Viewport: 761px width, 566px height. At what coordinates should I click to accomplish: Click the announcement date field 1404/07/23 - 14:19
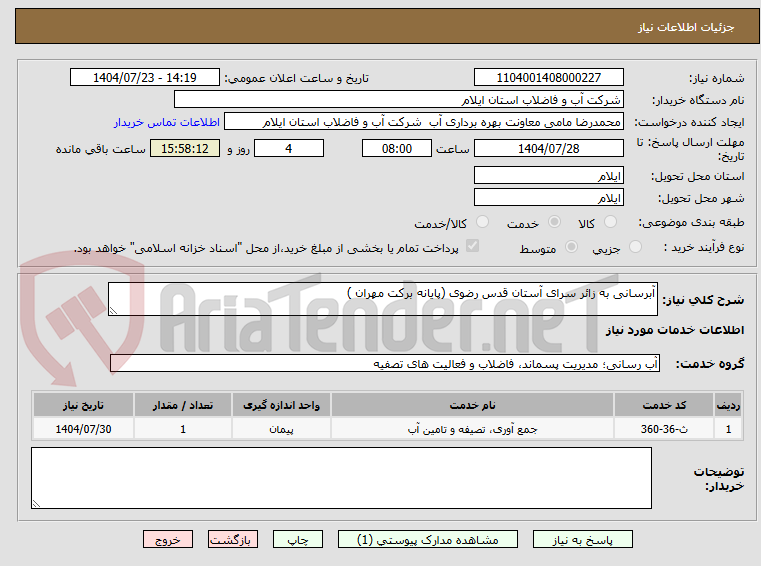[145, 77]
